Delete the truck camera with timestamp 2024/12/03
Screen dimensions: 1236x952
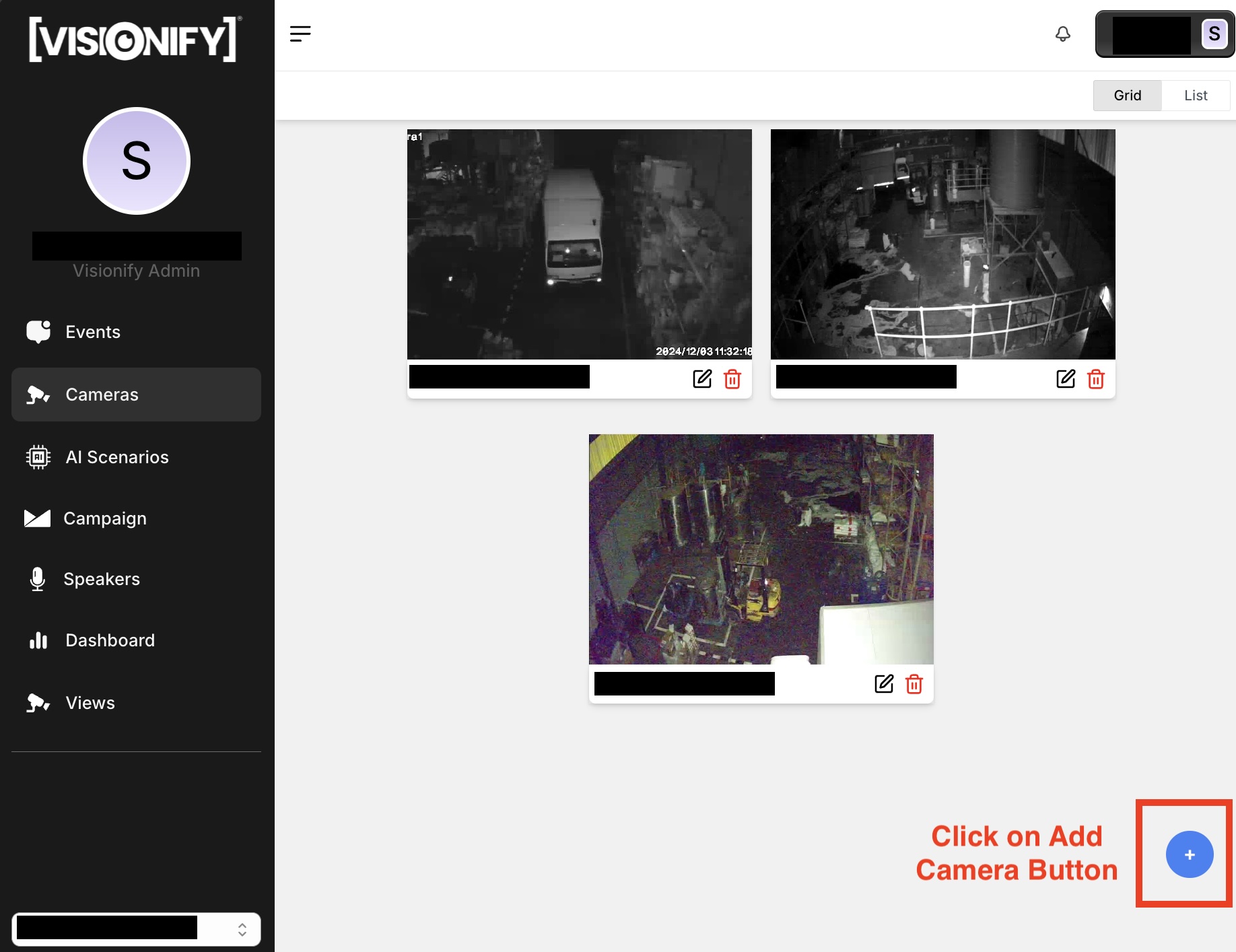[732, 379]
